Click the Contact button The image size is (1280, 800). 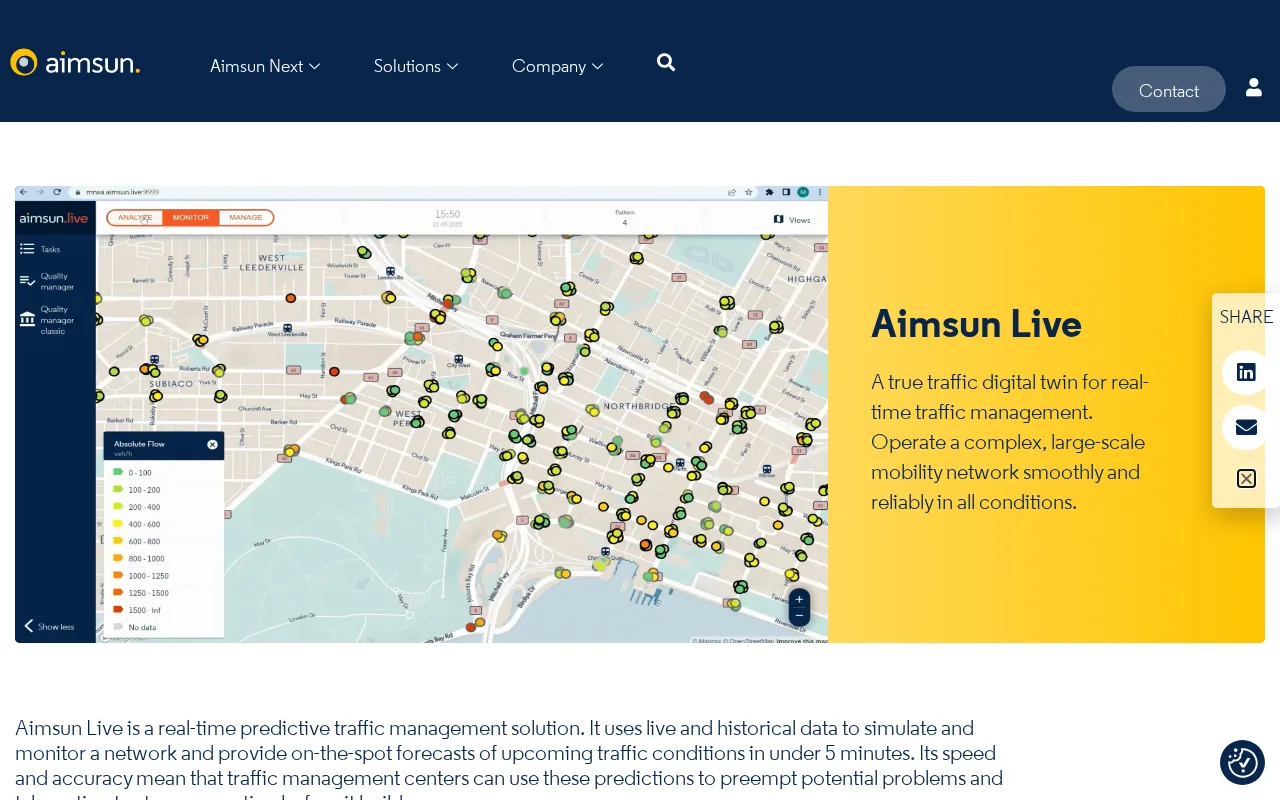tap(1169, 90)
